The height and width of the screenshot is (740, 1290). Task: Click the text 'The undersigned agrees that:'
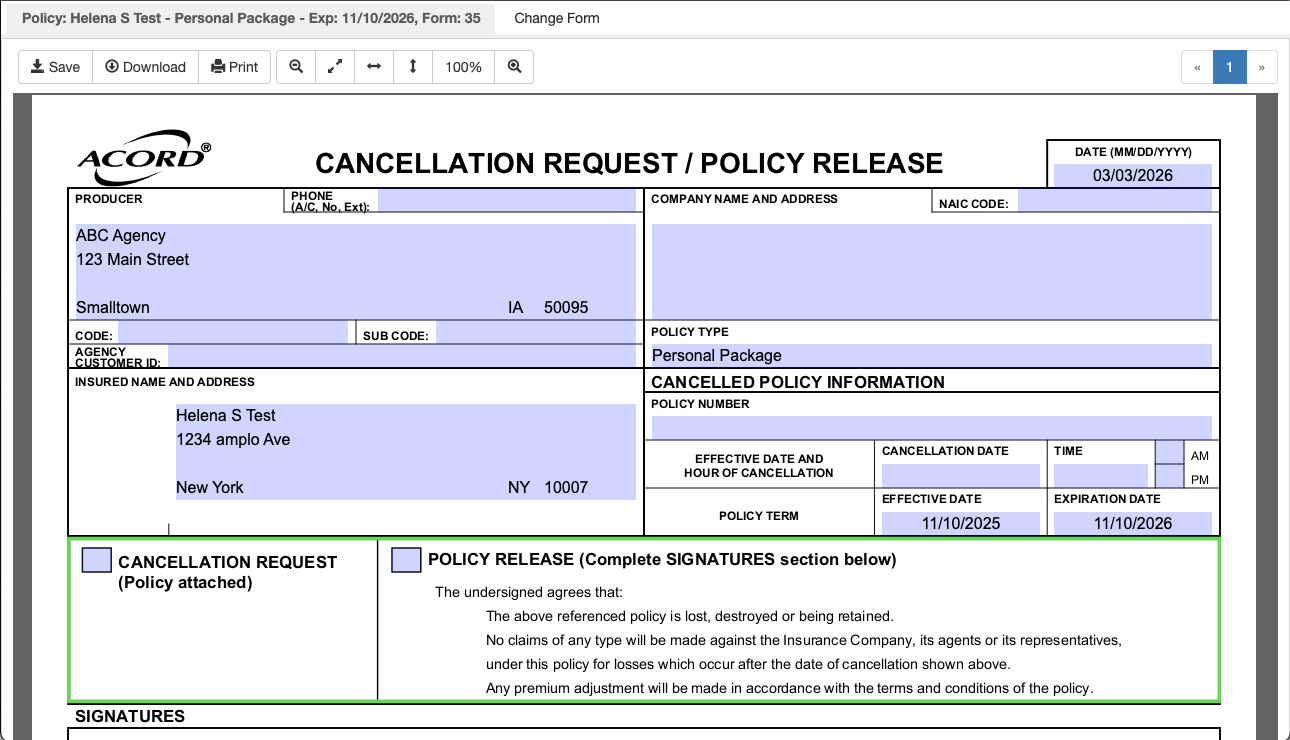point(529,592)
